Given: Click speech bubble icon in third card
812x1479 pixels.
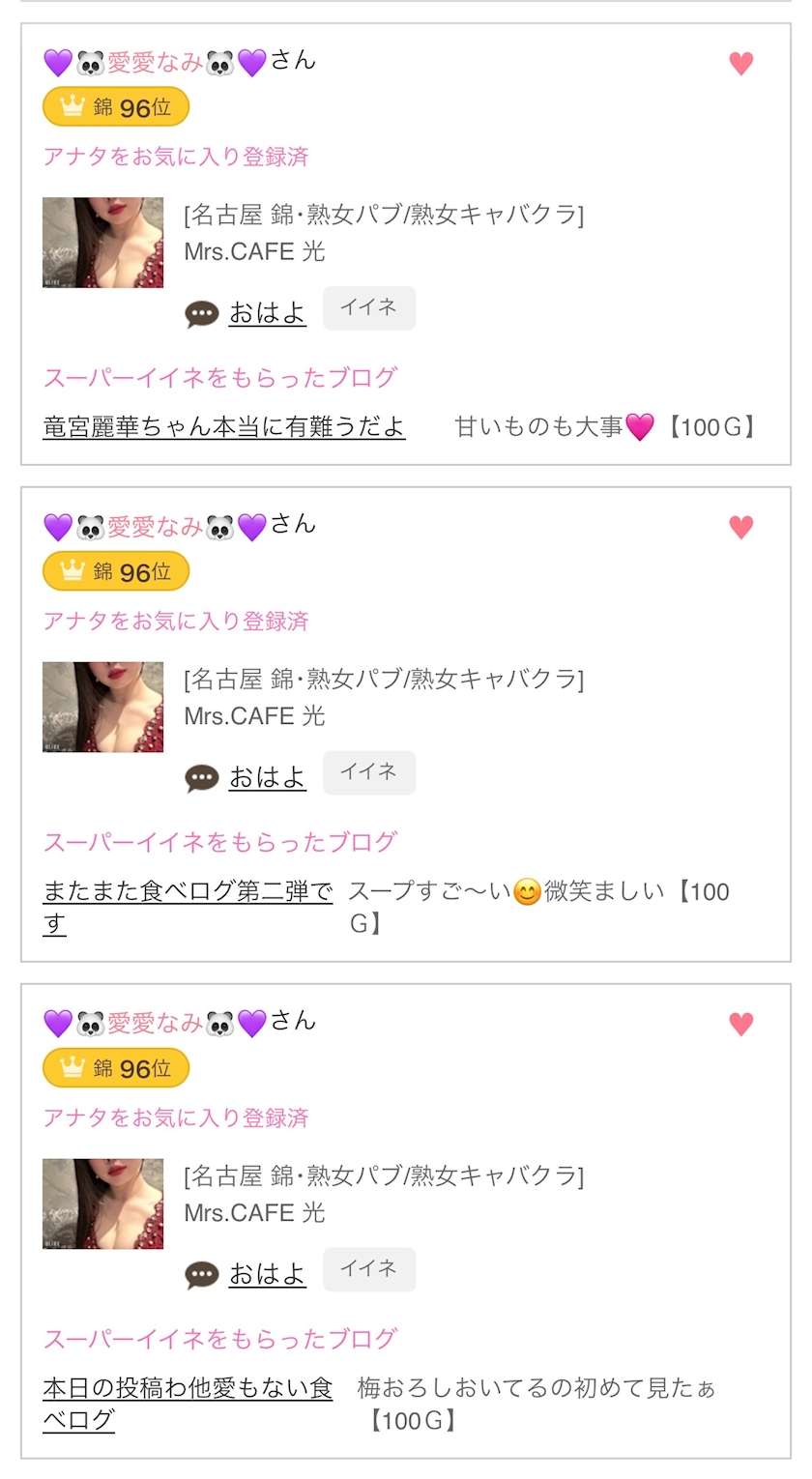Looking at the screenshot, I should coord(202,1275).
